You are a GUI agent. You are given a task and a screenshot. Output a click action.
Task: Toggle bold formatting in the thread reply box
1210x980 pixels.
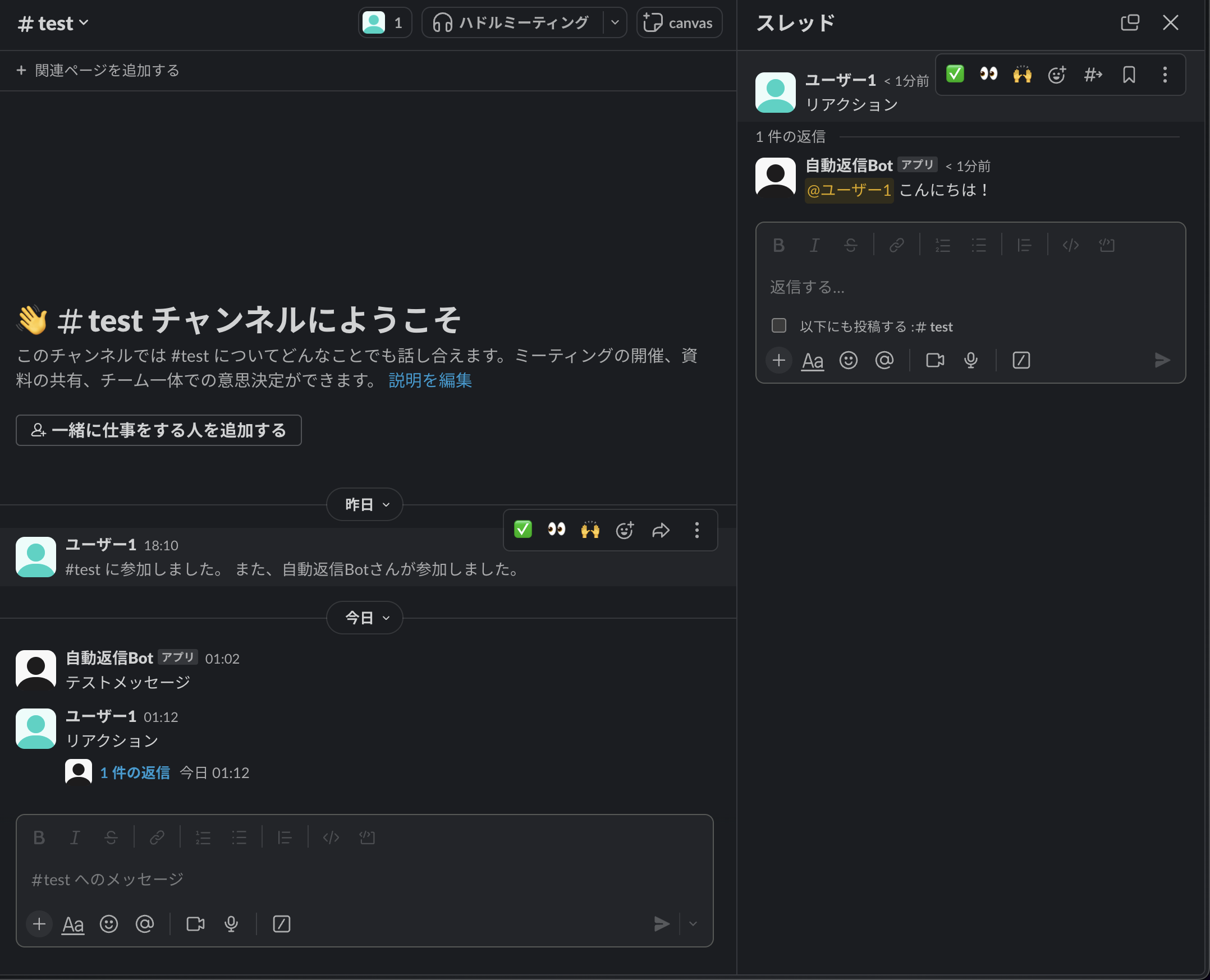coord(778,245)
